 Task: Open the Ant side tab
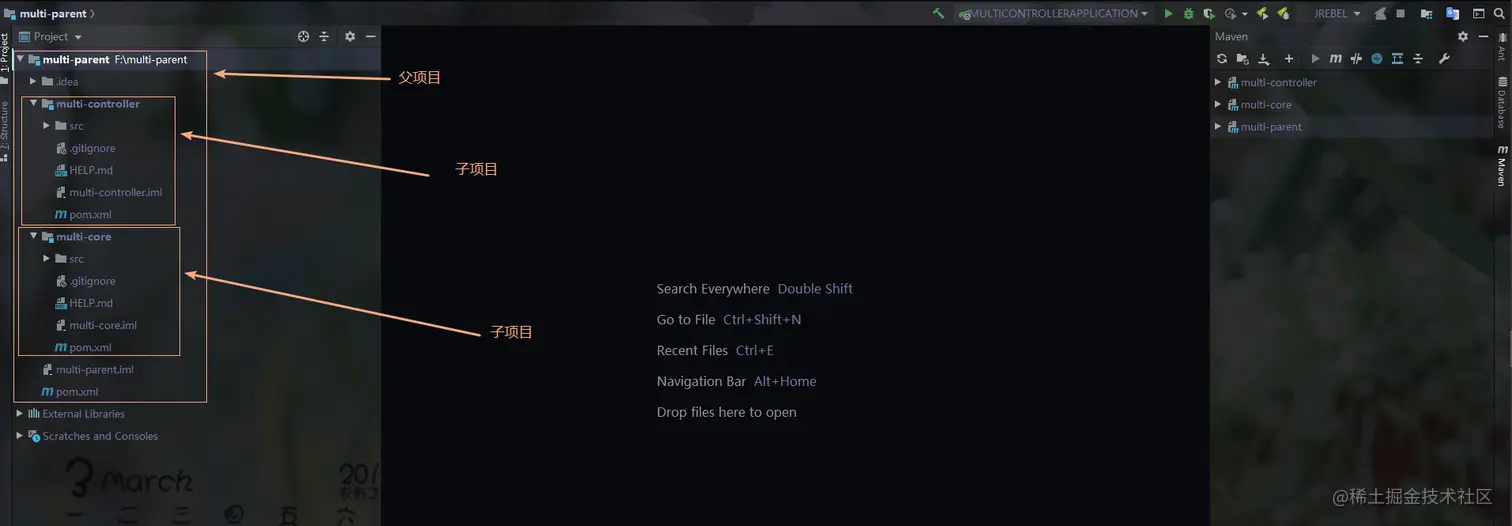pos(1502,45)
